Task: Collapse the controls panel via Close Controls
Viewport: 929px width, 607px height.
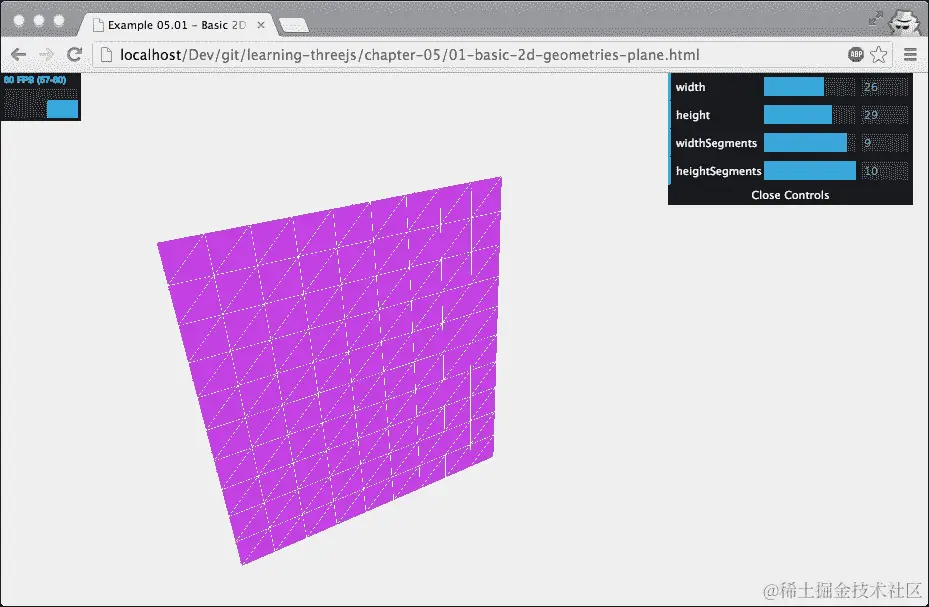Action: (x=789, y=195)
